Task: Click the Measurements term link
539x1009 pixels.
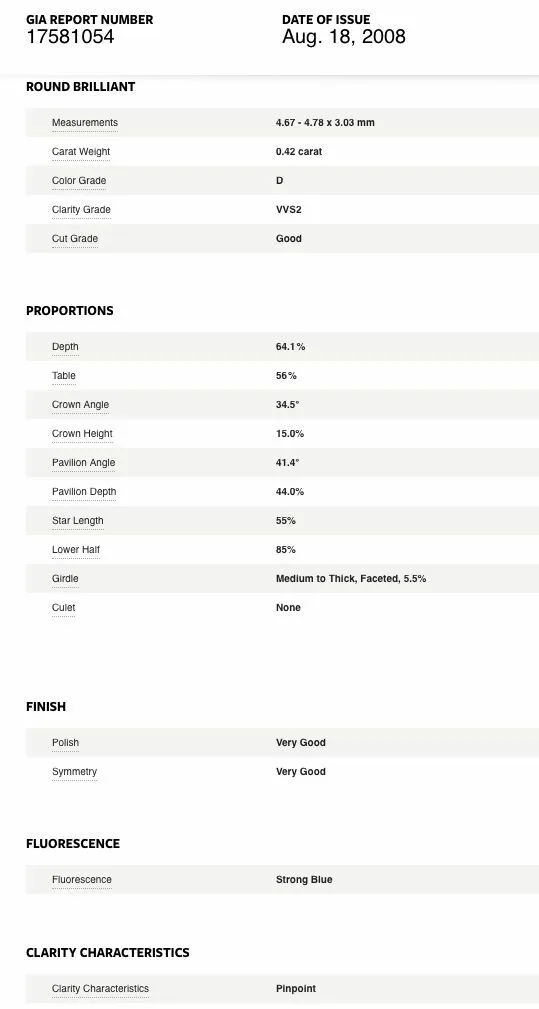Action: [x=85, y=123]
